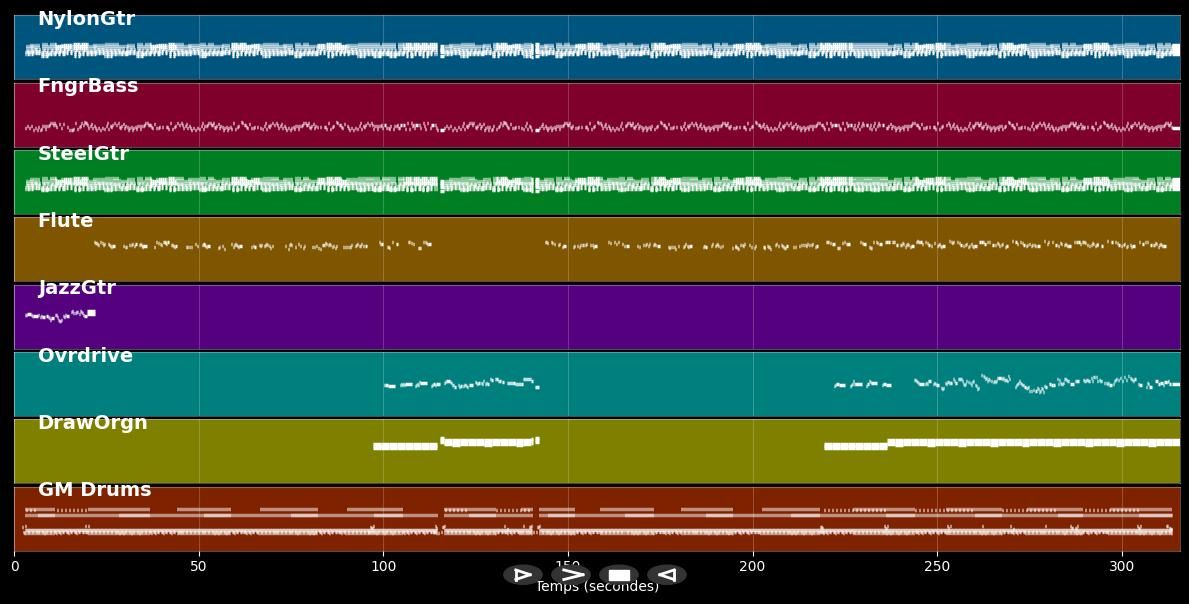This screenshot has width=1189, height=604.
Task: Pick the DrawOrgn track name
Action: pos(92,423)
